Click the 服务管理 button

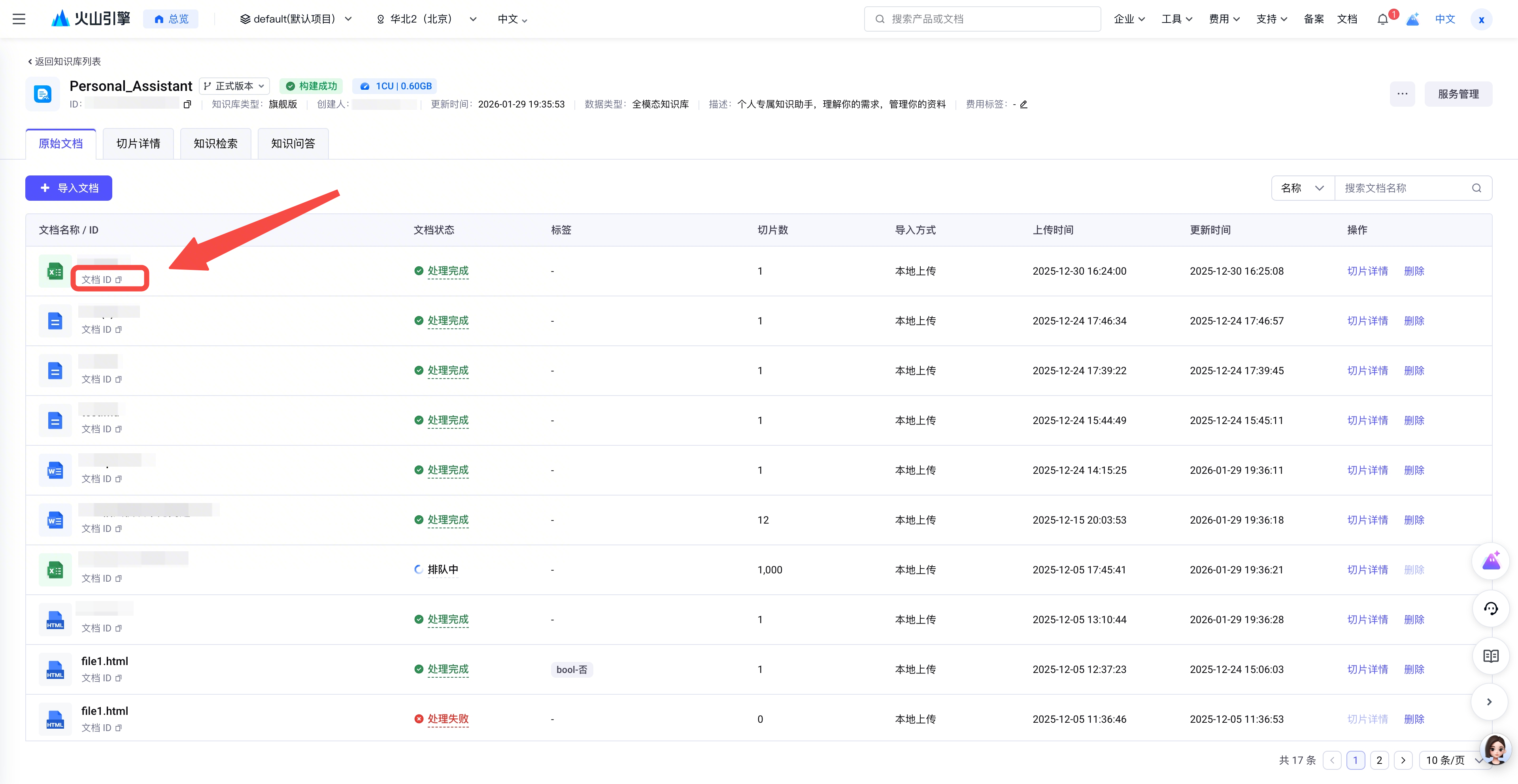pyautogui.click(x=1458, y=94)
